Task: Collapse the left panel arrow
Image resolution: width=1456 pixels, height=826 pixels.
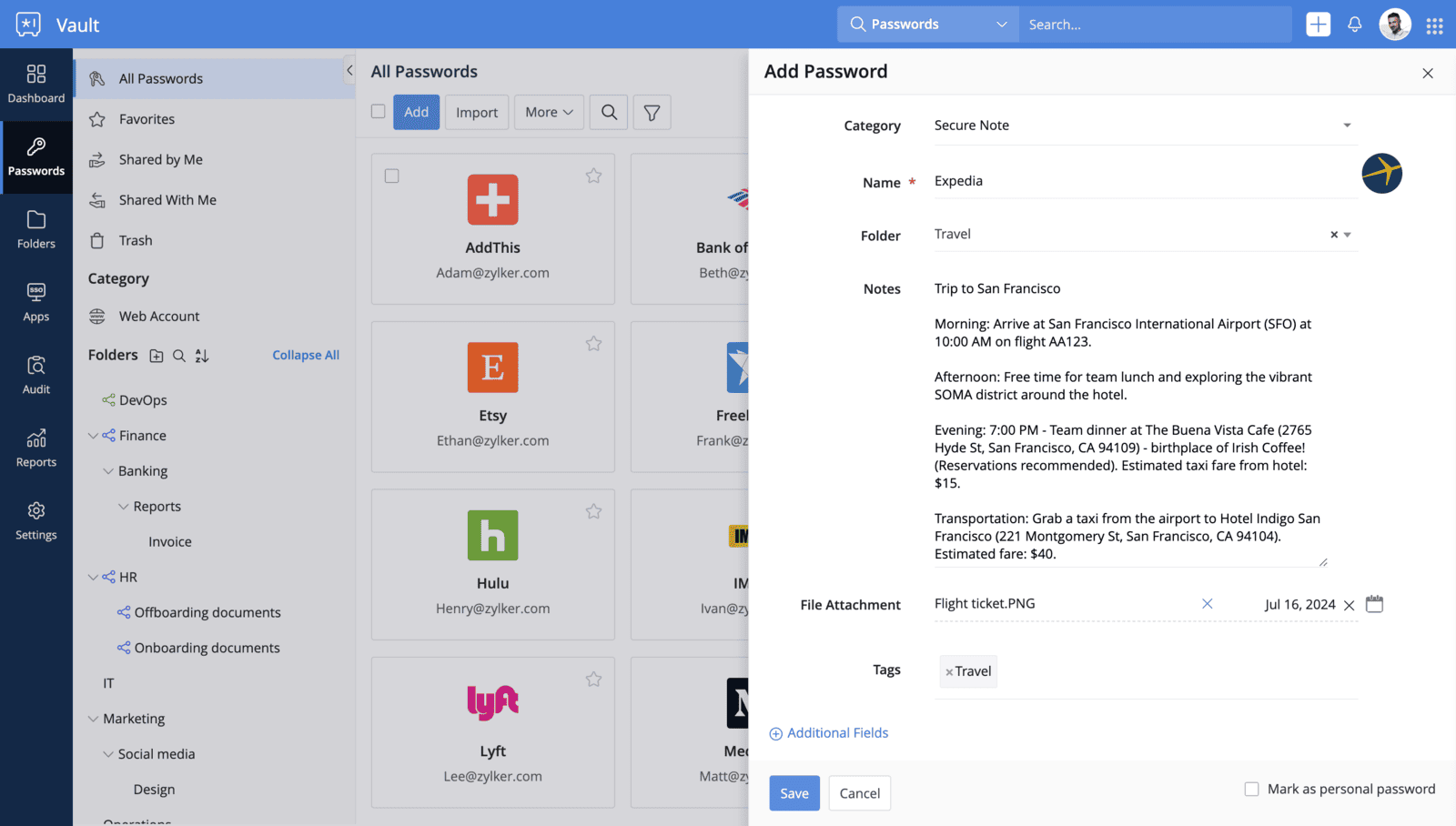Action: (x=349, y=70)
